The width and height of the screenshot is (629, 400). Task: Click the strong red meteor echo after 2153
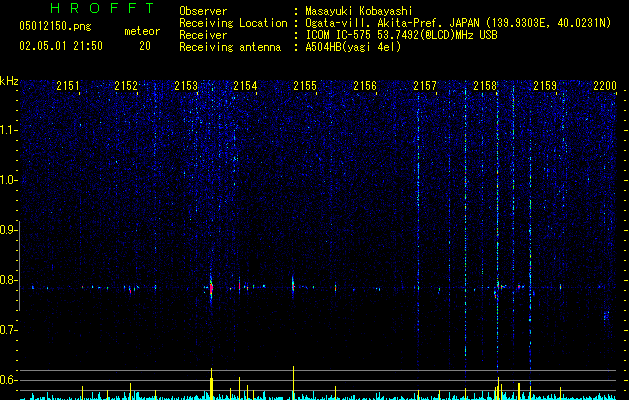tap(211, 288)
